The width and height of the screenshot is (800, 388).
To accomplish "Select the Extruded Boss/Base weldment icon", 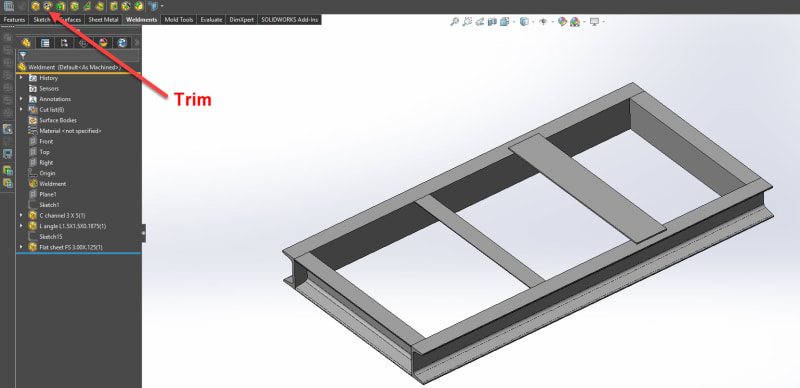I will pyautogui.click(x=61, y=6).
